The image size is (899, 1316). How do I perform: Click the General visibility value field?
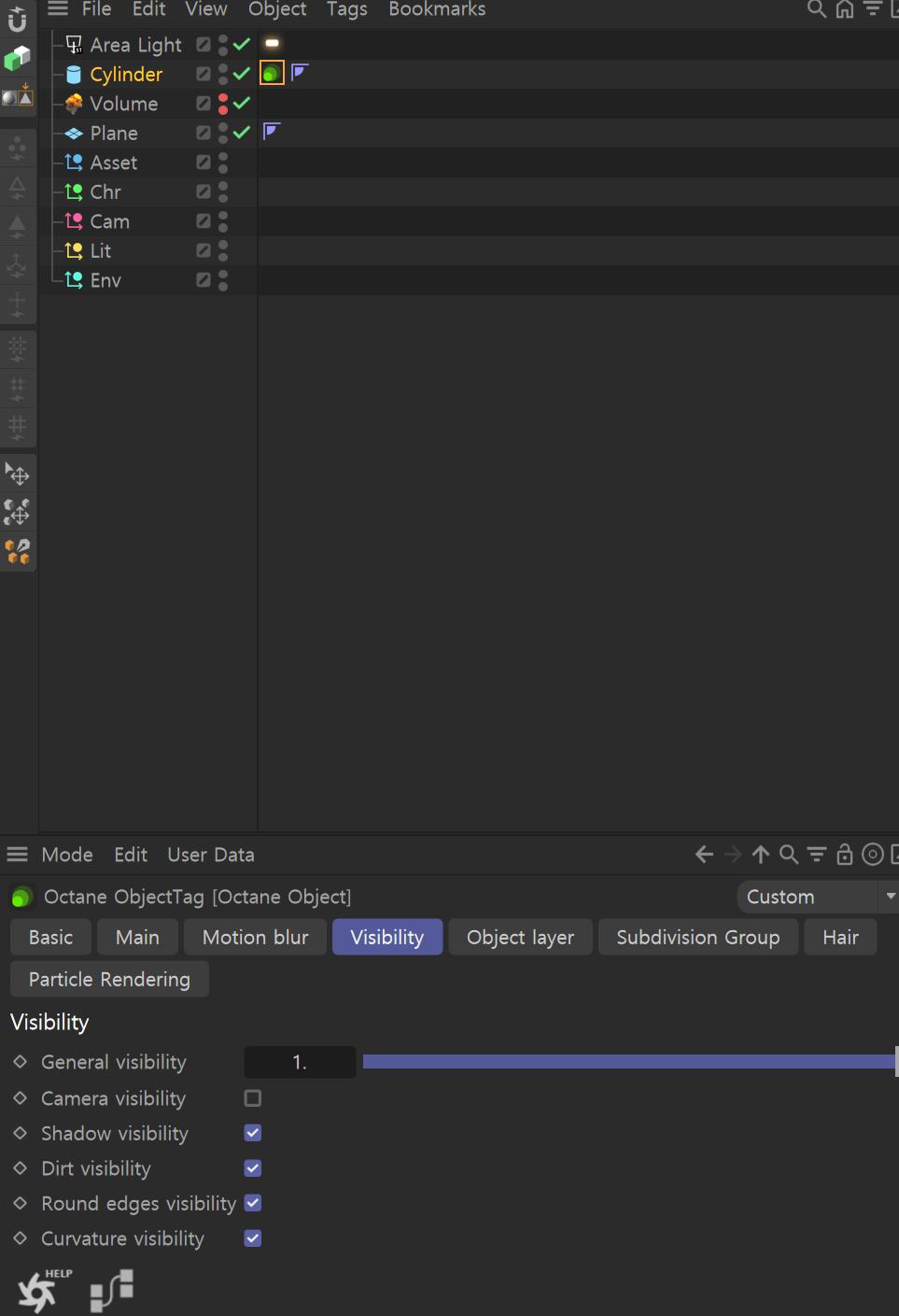point(300,1062)
